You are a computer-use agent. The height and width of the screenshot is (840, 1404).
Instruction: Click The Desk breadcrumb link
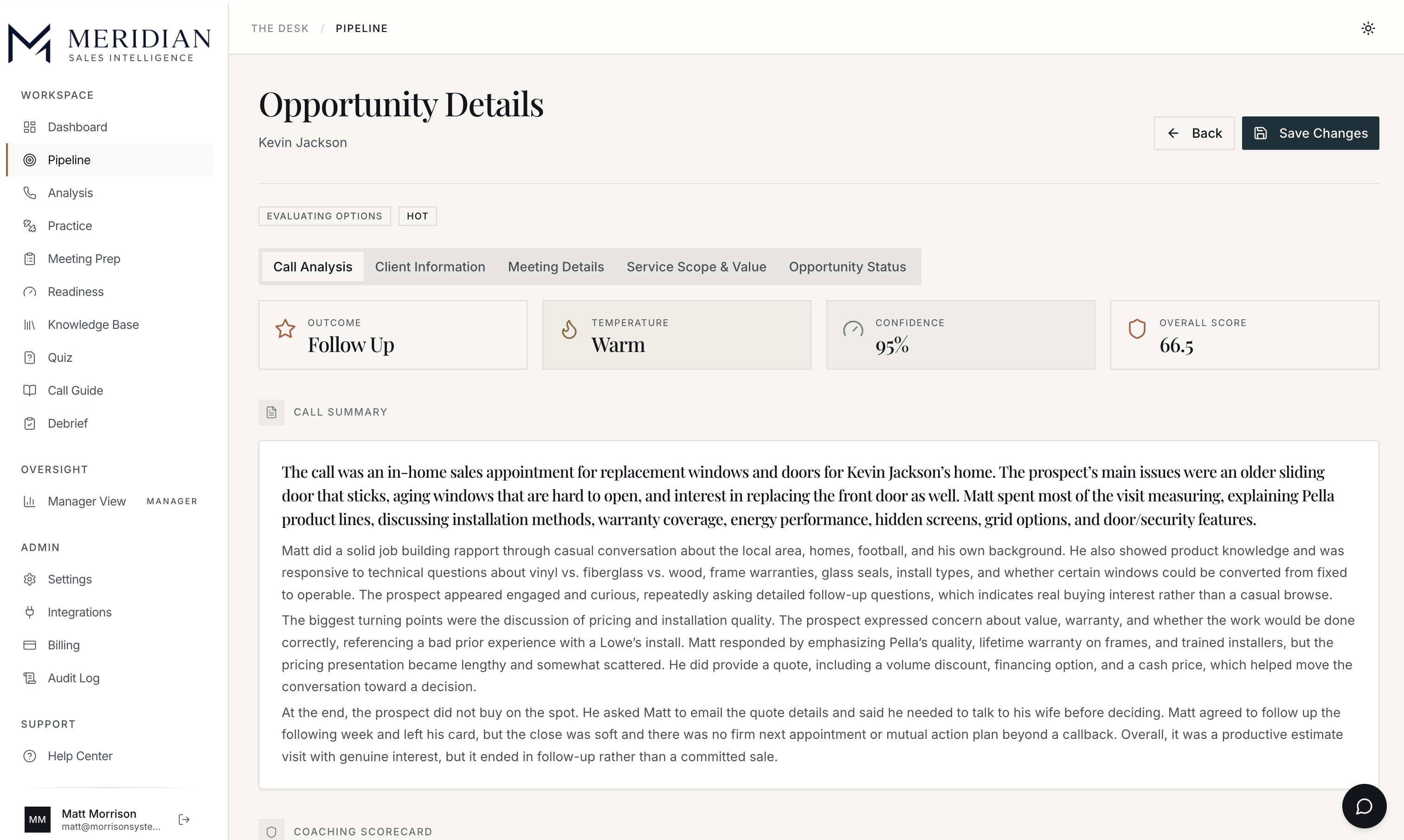[280, 28]
